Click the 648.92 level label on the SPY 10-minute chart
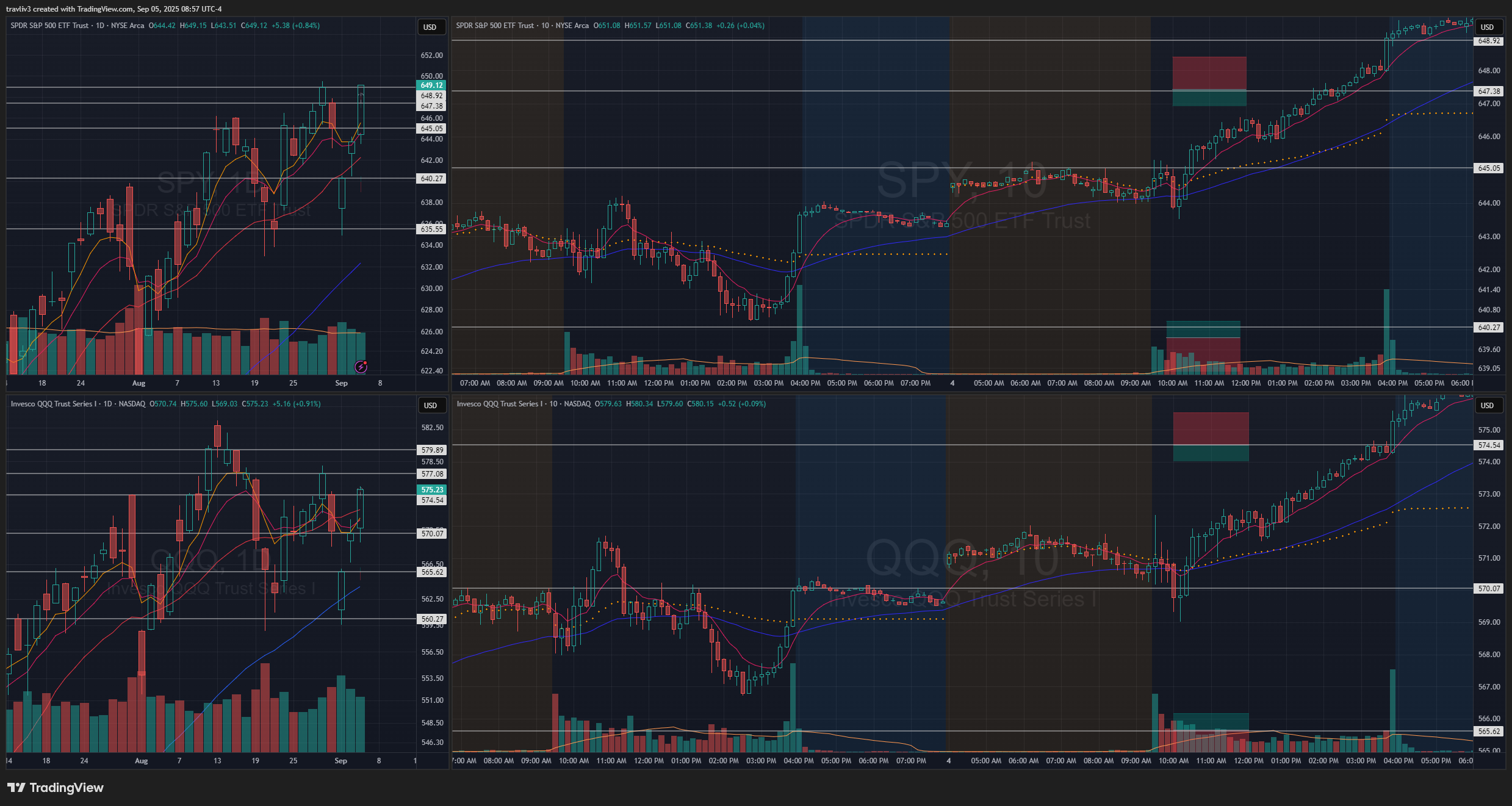 tap(1489, 41)
